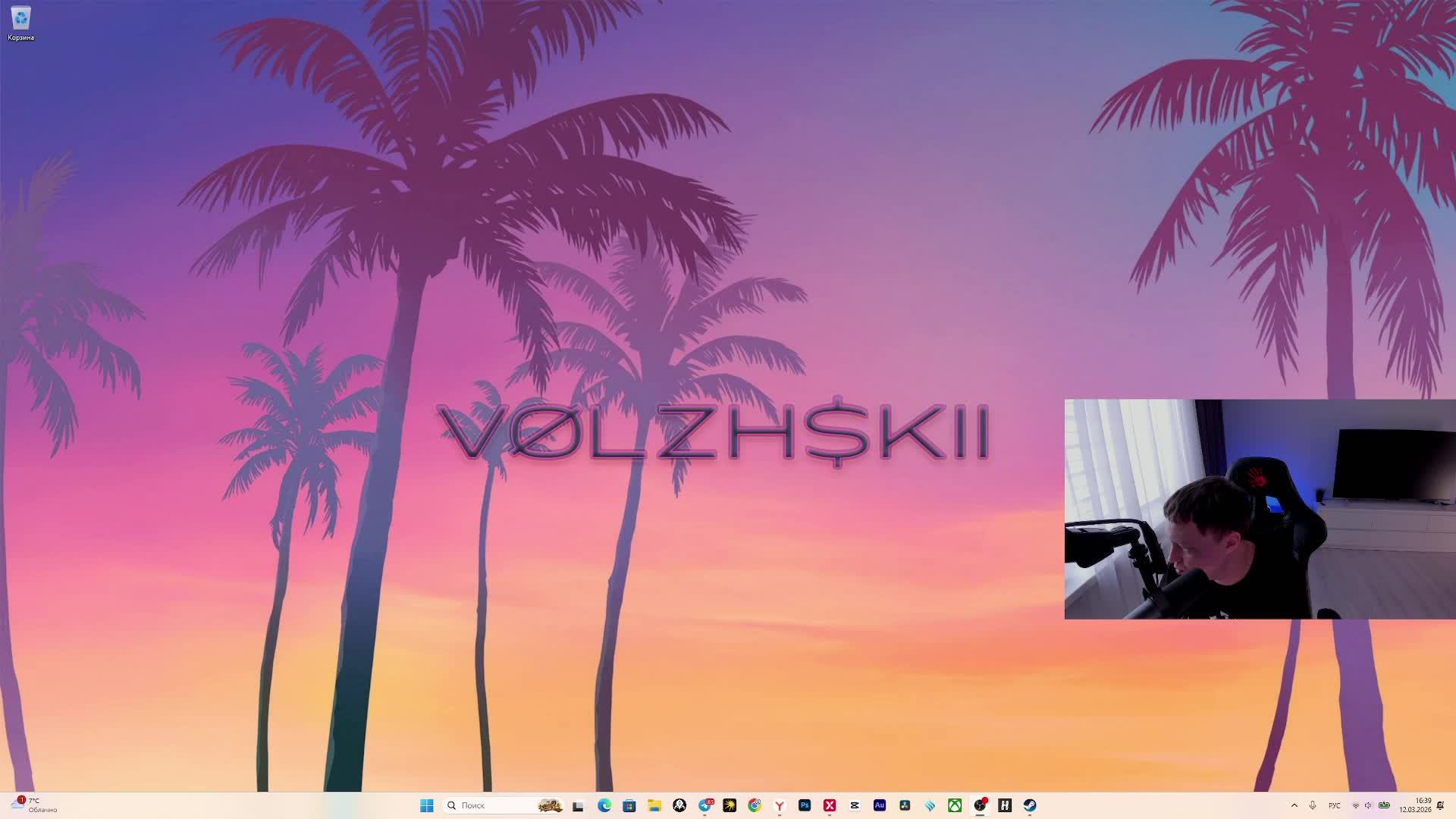1456x819 pixels.
Task: Open Task View from the taskbar
Action: tap(578, 805)
